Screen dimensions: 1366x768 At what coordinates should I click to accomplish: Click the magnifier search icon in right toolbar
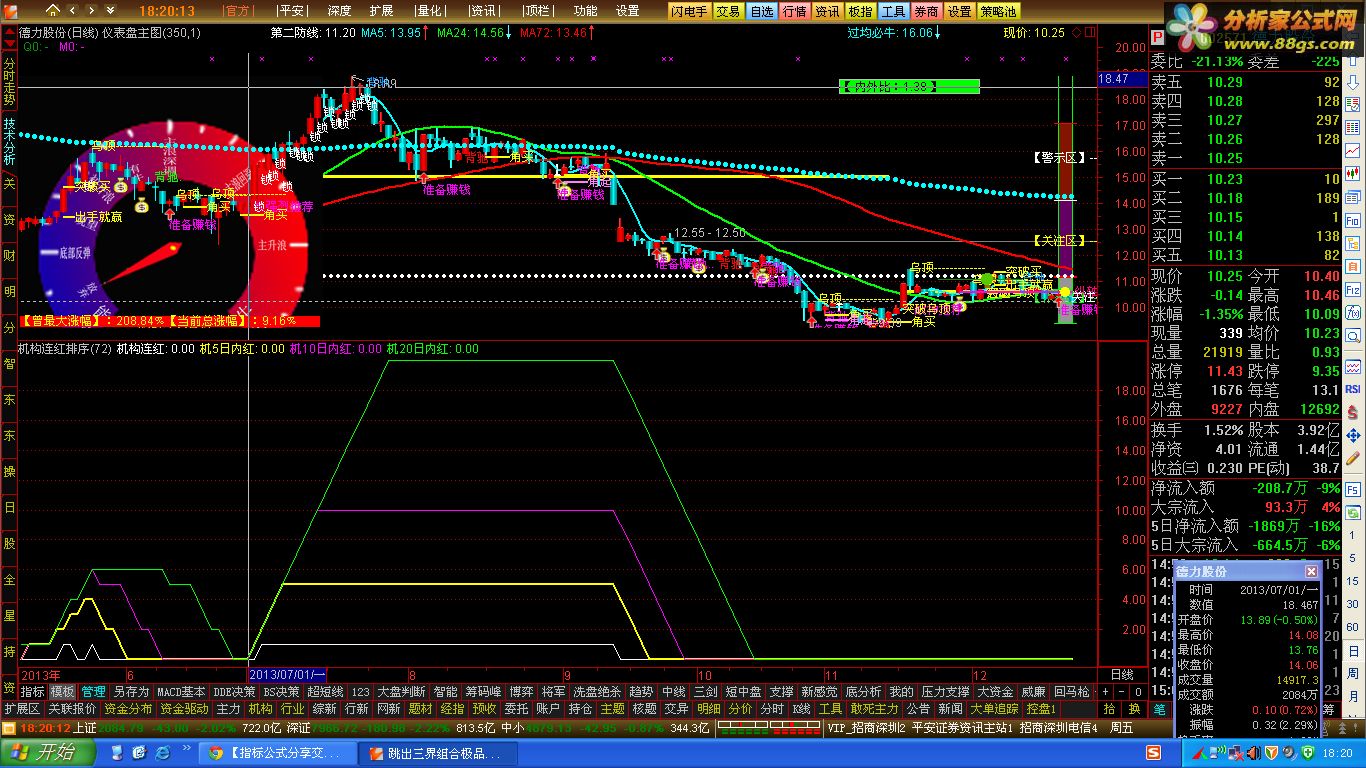(1354, 335)
